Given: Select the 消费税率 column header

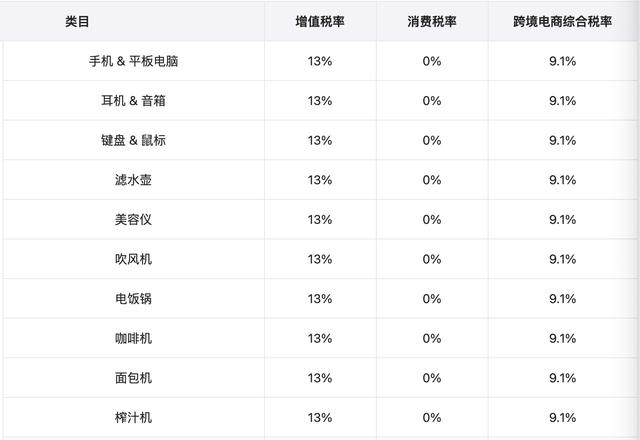Looking at the screenshot, I should point(431,21).
